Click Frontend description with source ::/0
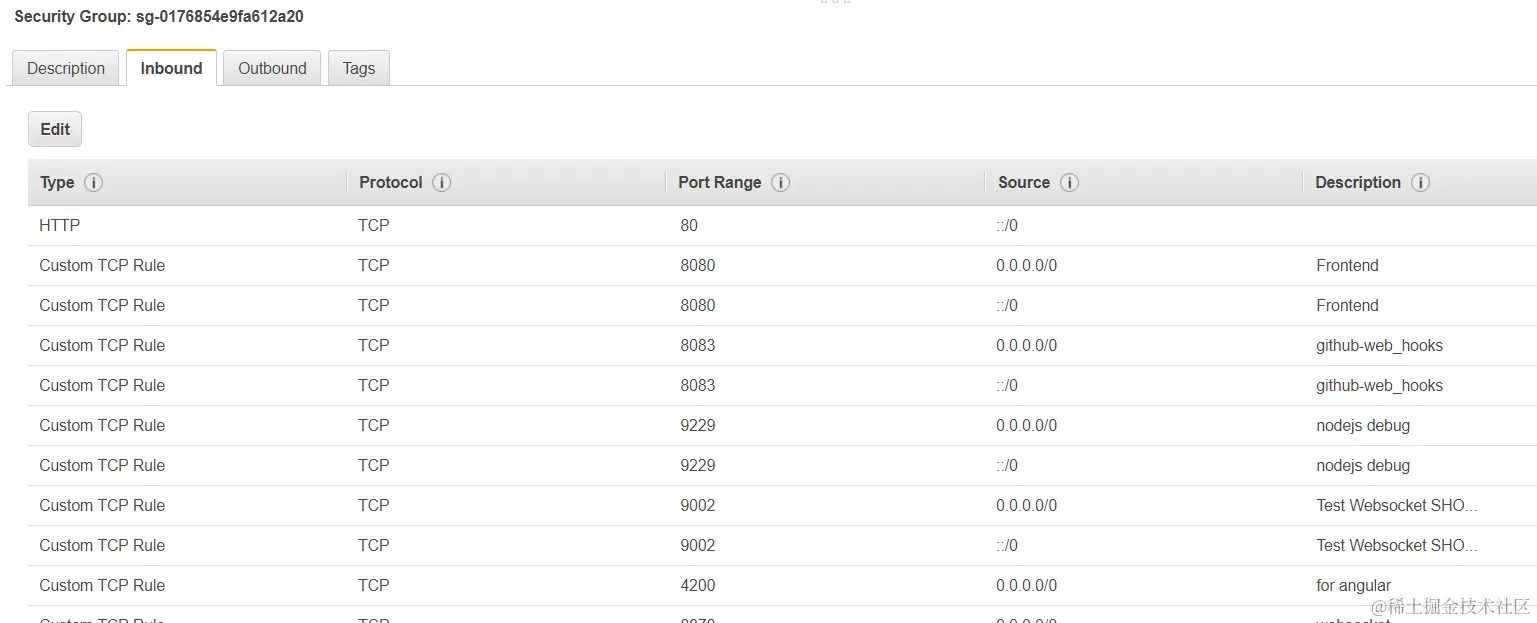The width and height of the screenshot is (1537, 623). [x=1347, y=305]
